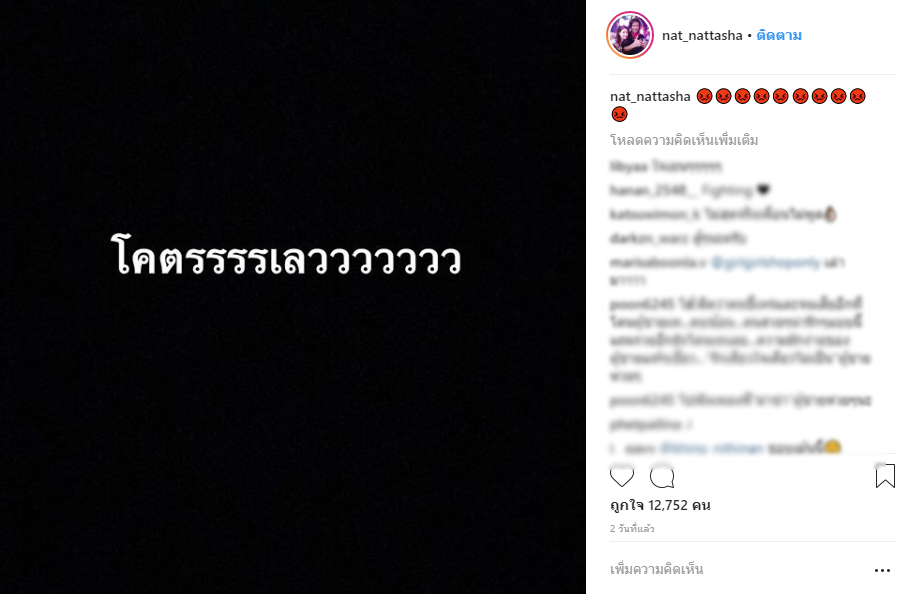
Task: Expand โหลดความคิดเห็นเพิ่มเติม to load more comments
Action: tap(684, 140)
